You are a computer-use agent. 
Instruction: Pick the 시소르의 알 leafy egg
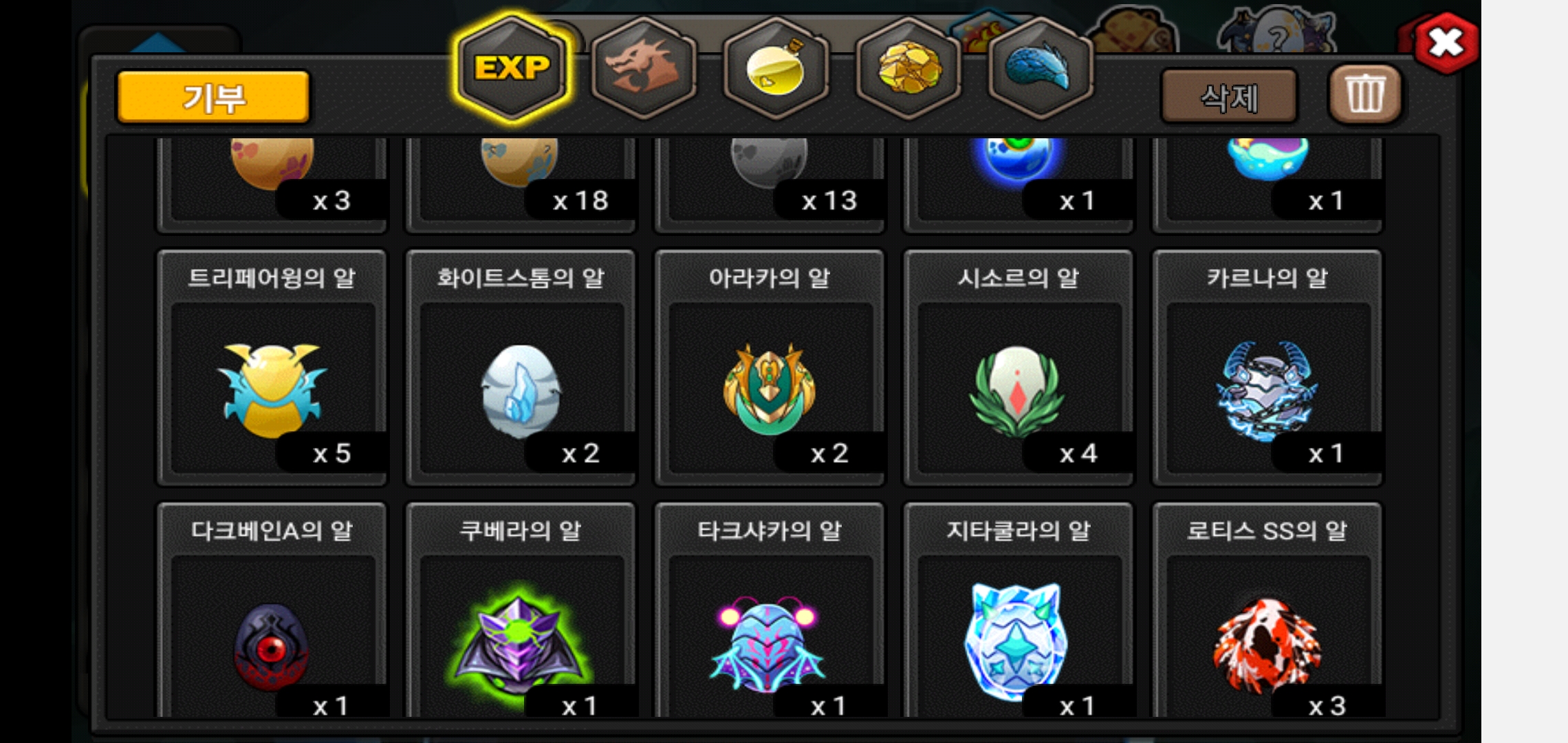[x=1019, y=368]
